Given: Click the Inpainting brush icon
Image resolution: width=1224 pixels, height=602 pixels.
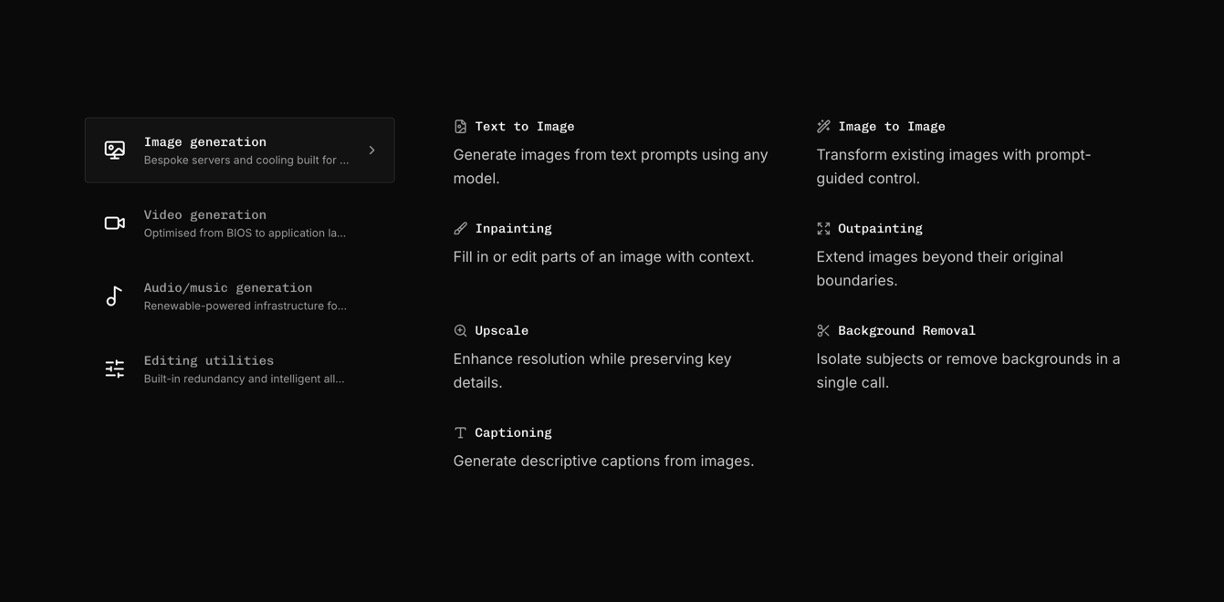Looking at the screenshot, I should pos(460,229).
